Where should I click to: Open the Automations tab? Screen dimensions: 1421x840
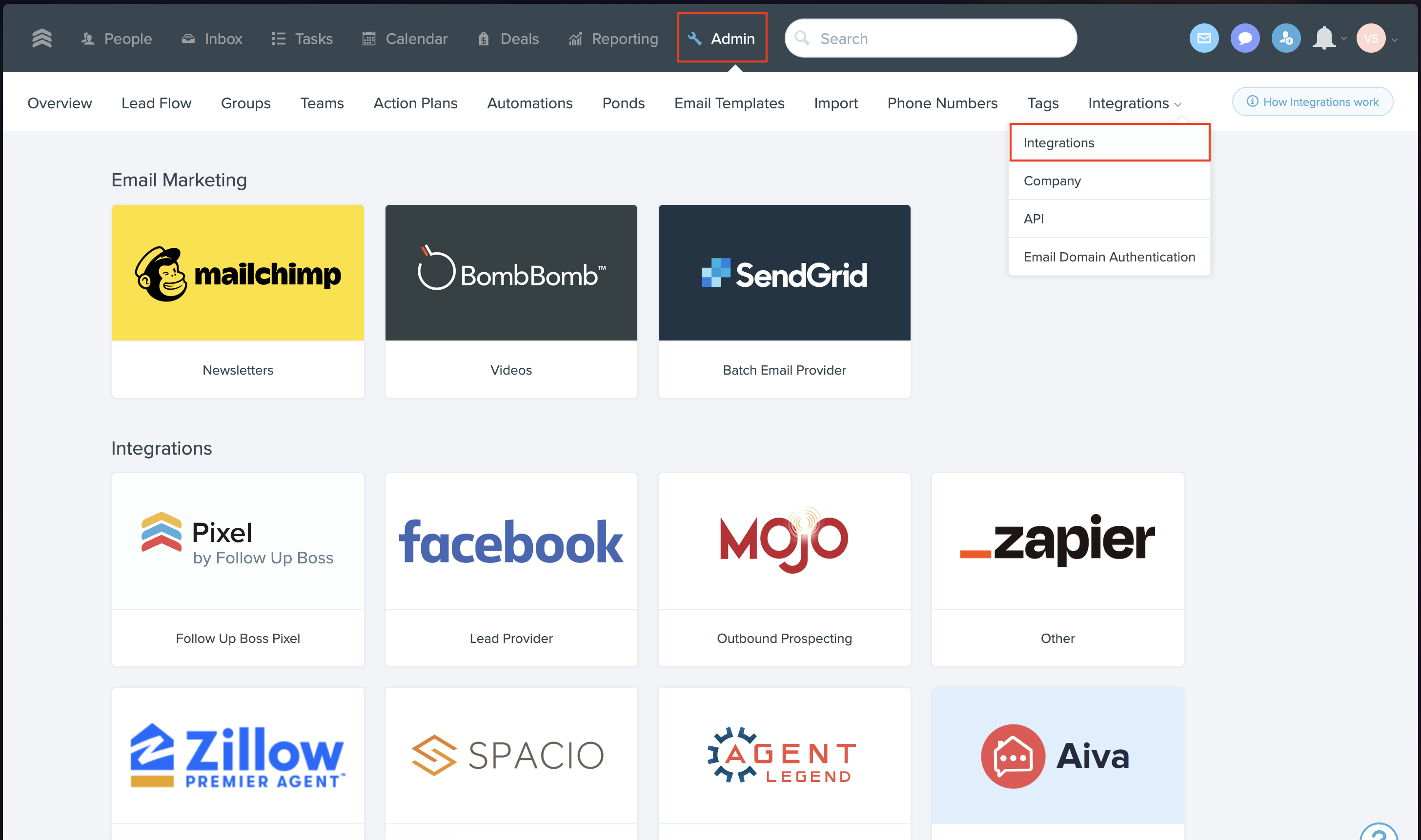[530, 103]
